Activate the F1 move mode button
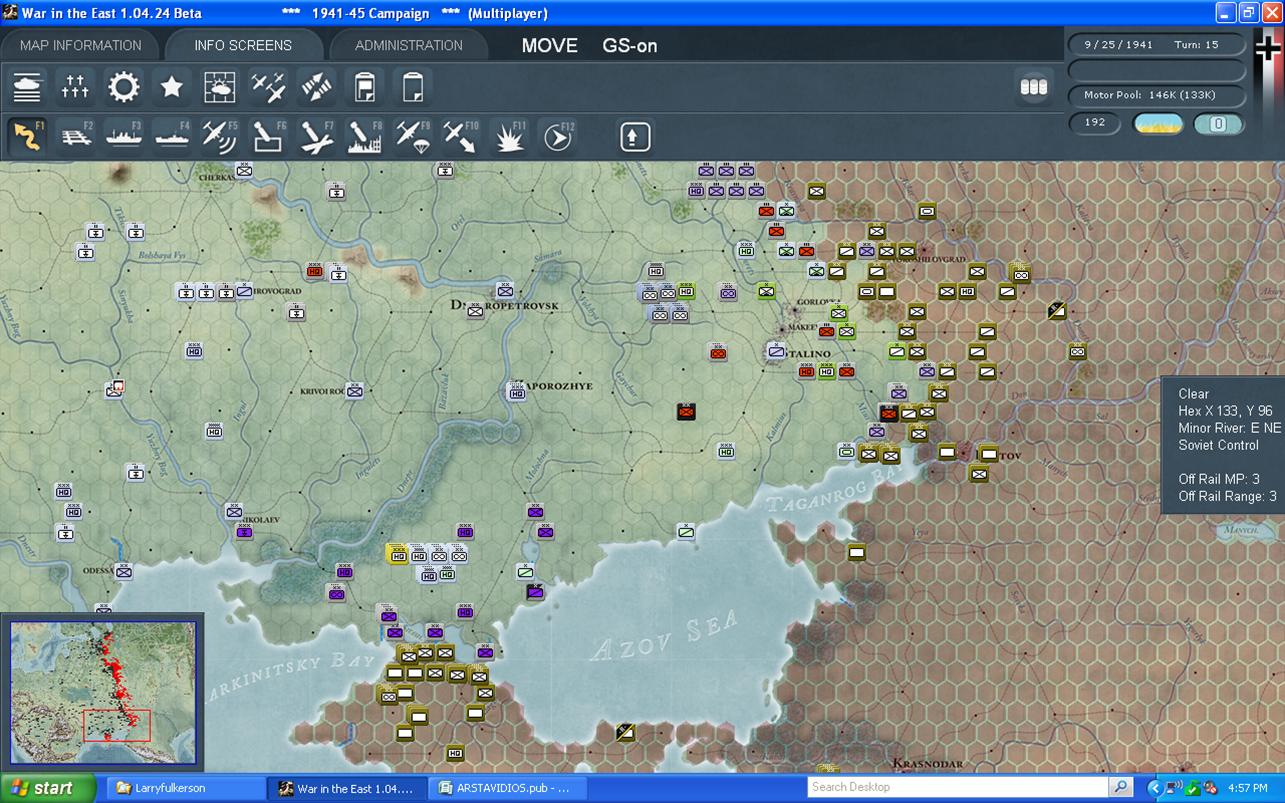The image size is (1285, 803). click(28, 136)
